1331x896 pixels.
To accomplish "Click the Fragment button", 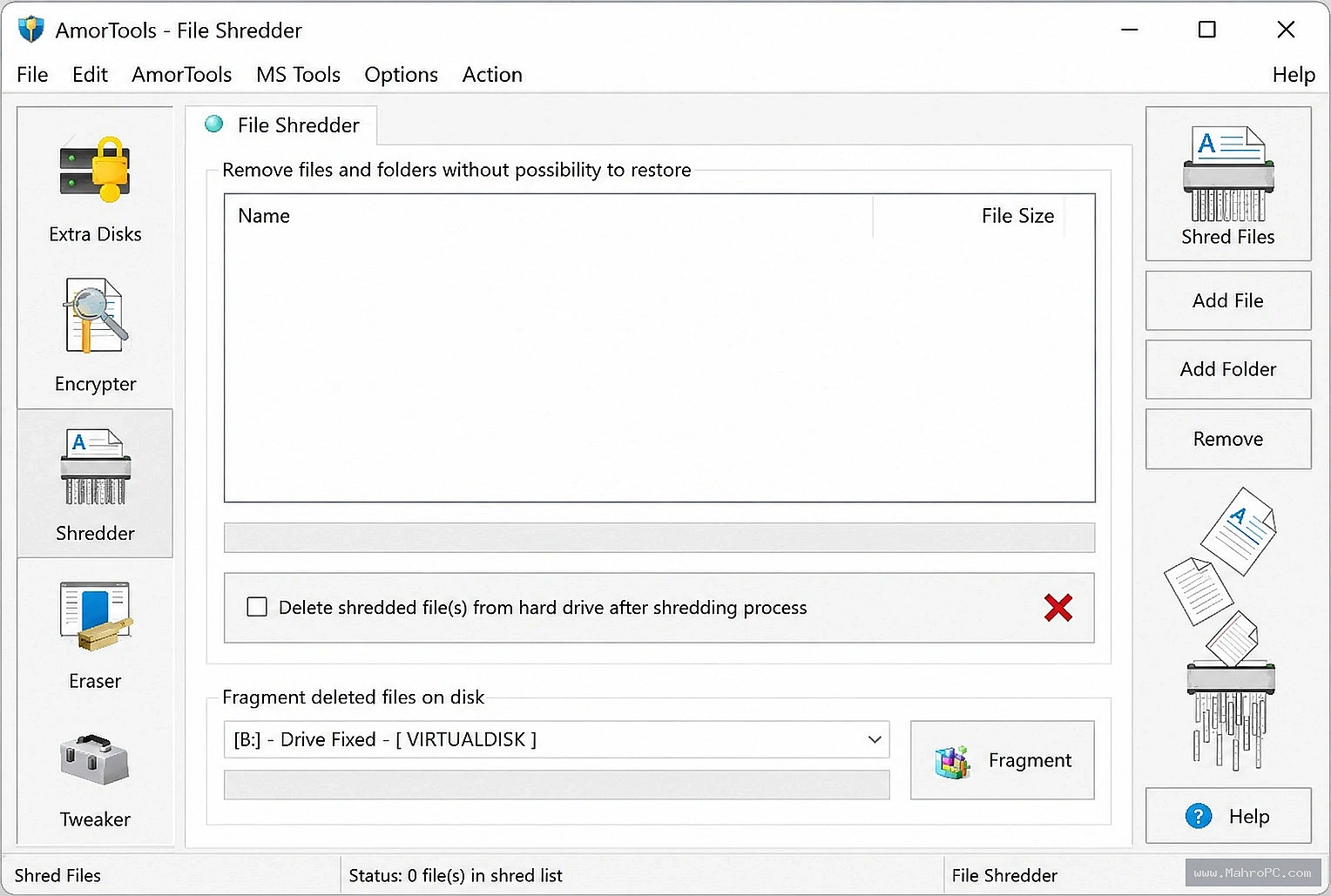I will [x=1003, y=760].
